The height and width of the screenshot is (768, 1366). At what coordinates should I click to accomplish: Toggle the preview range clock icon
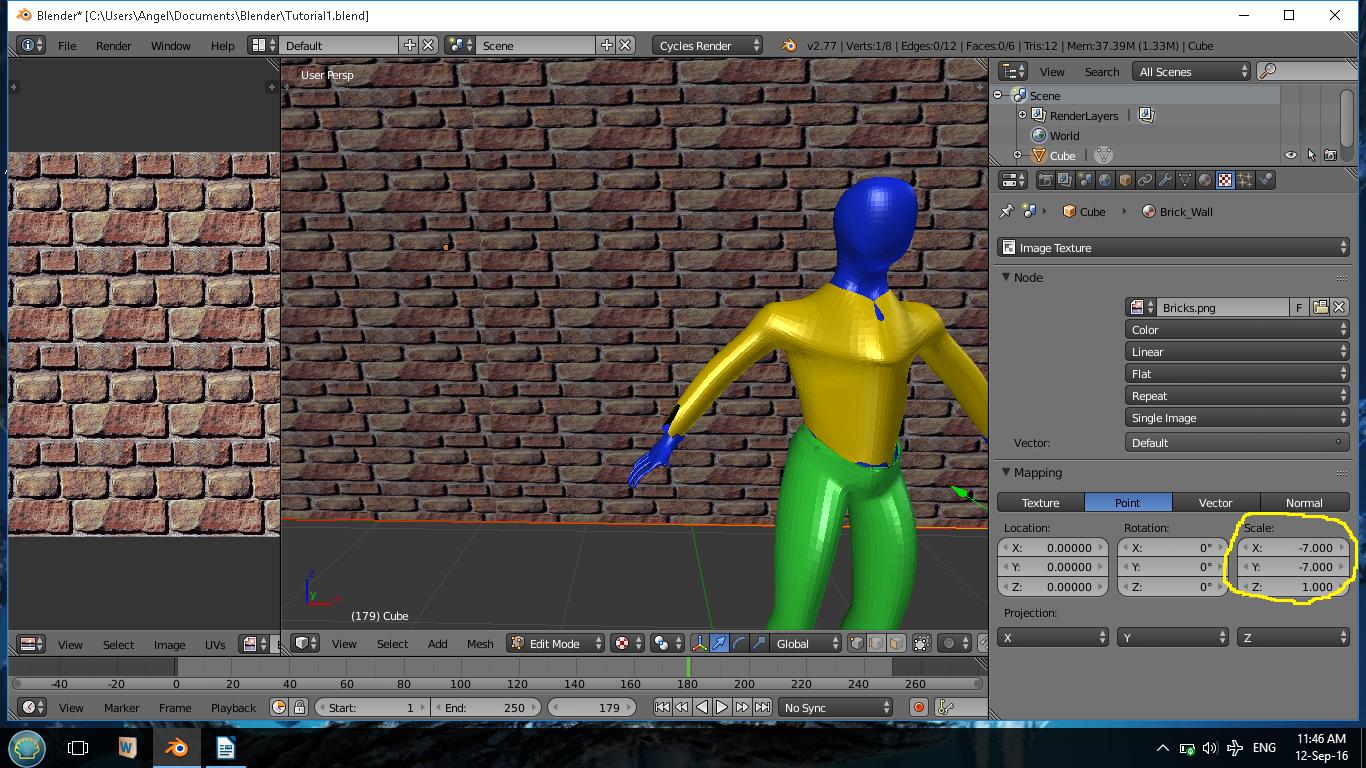point(279,708)
